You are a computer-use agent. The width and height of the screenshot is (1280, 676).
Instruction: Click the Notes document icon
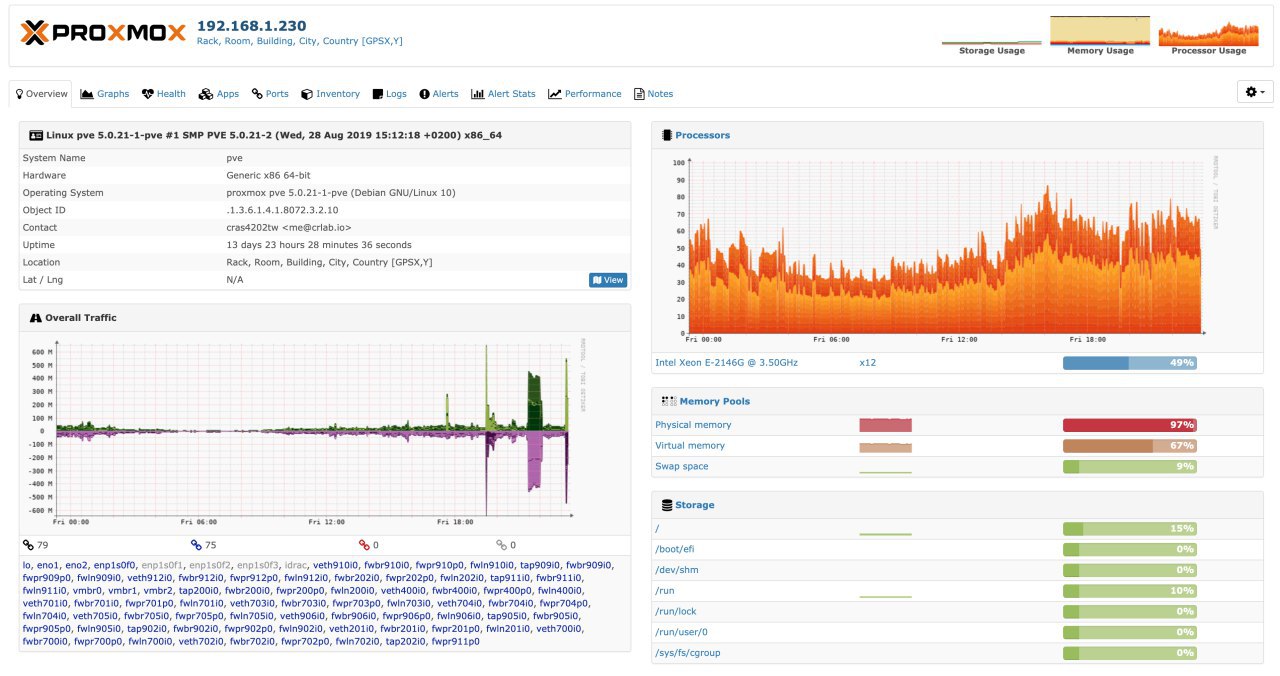click(639, 94)
